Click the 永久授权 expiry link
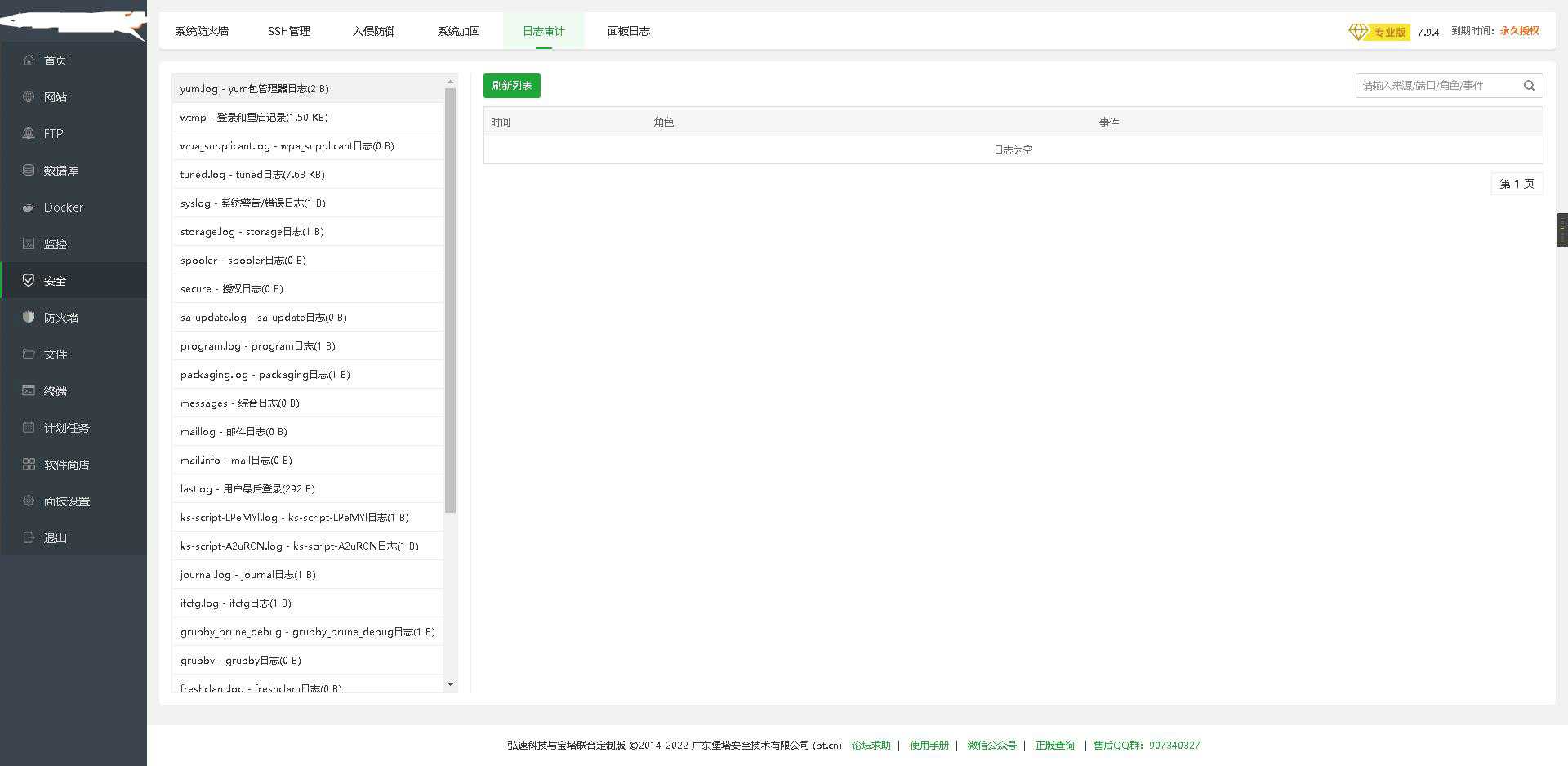1568x766 pixels. (x=1520, y=31)
